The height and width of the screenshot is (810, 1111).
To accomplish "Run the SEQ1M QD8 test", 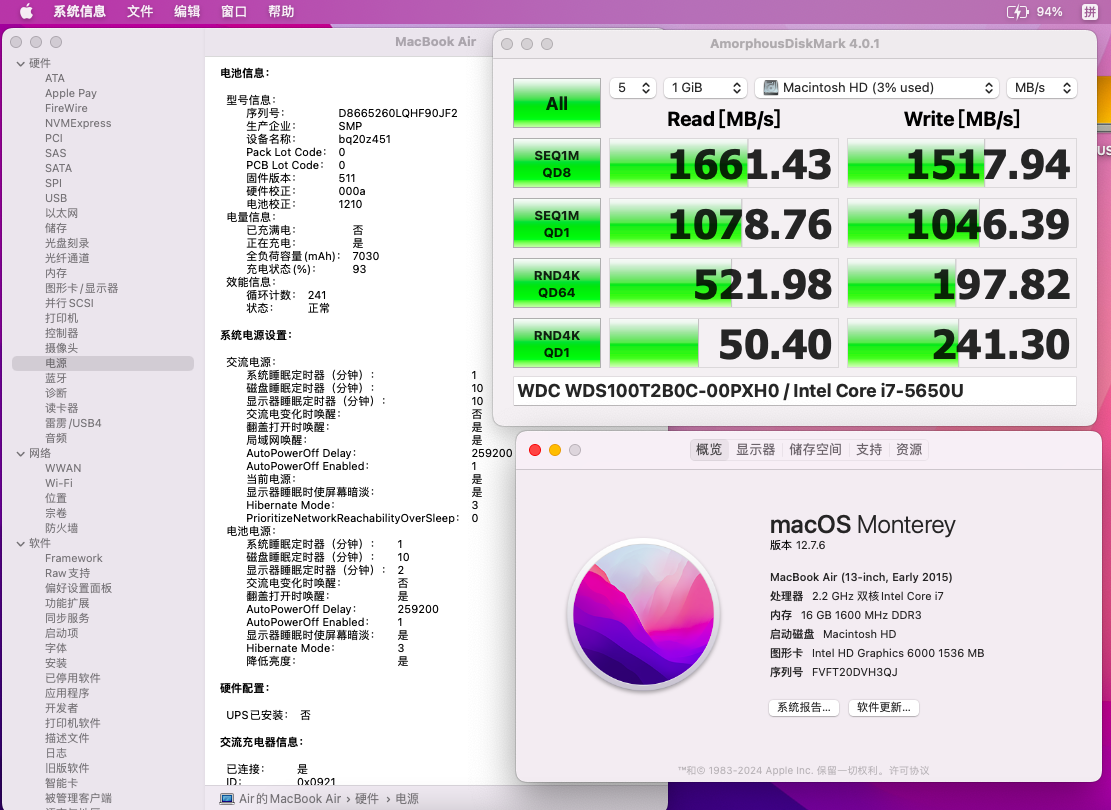I will click(557, 164).
